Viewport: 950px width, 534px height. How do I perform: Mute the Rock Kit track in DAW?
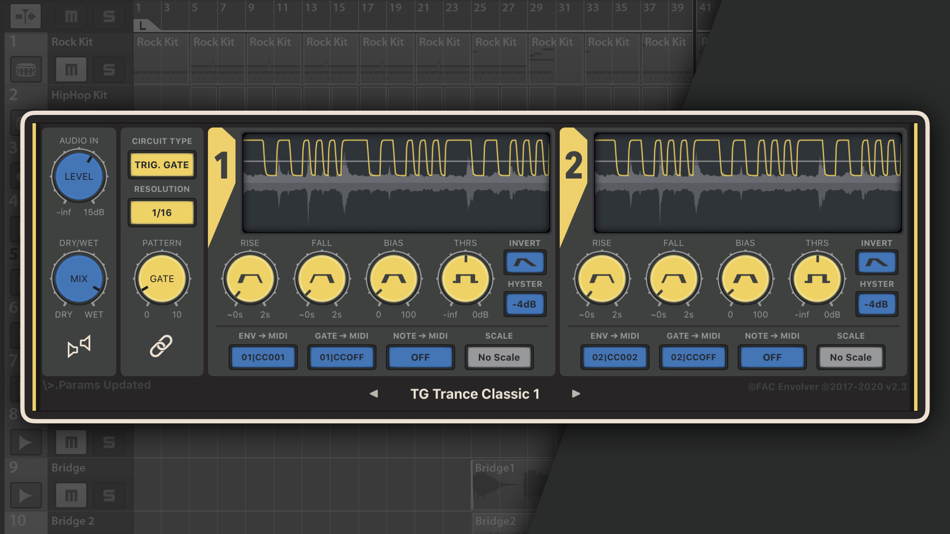pos(71,70)
